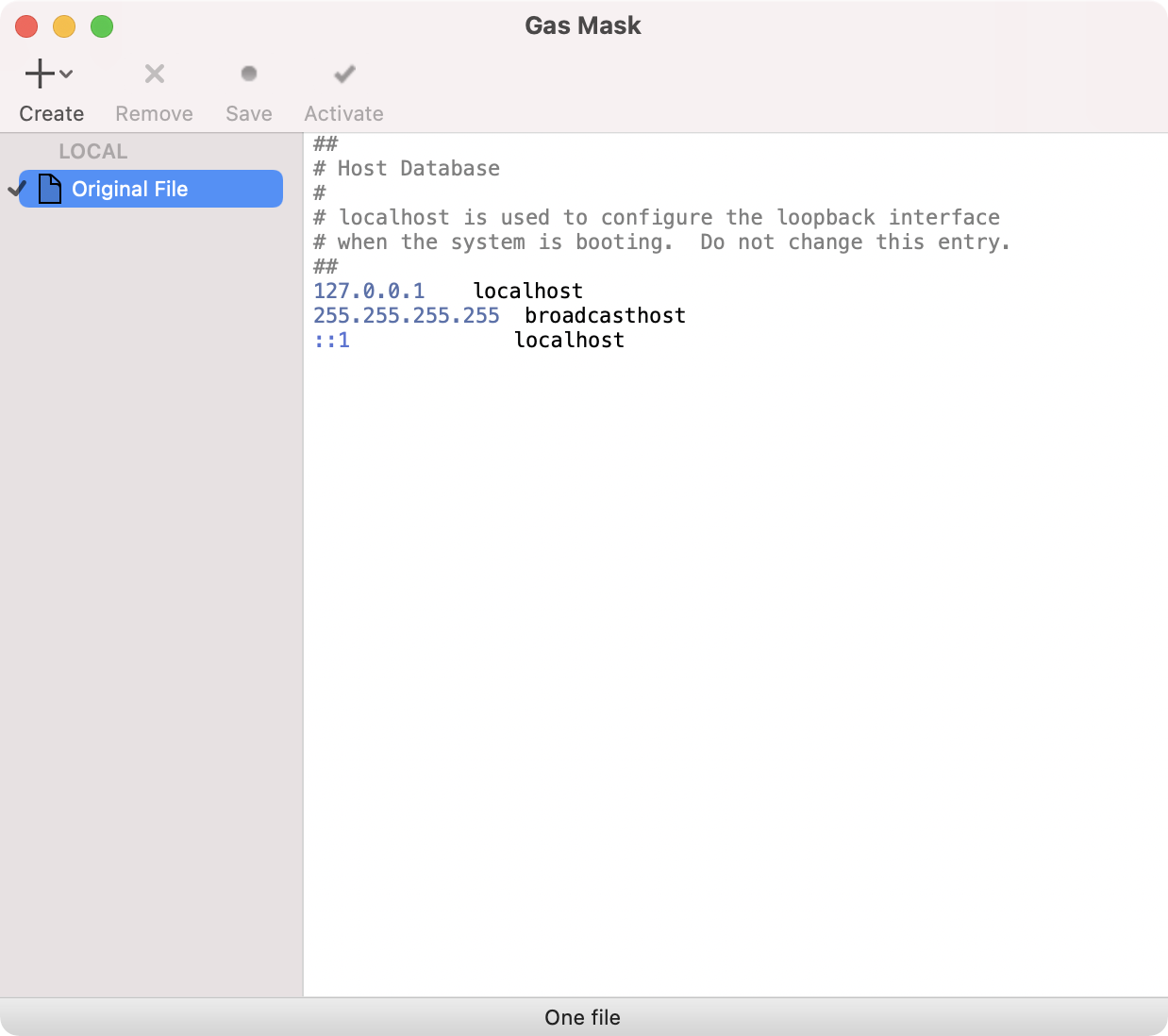Screen dimensions: 1168x1036
Task: Close the Gas Mask window
Action: (x=26, y=26)
